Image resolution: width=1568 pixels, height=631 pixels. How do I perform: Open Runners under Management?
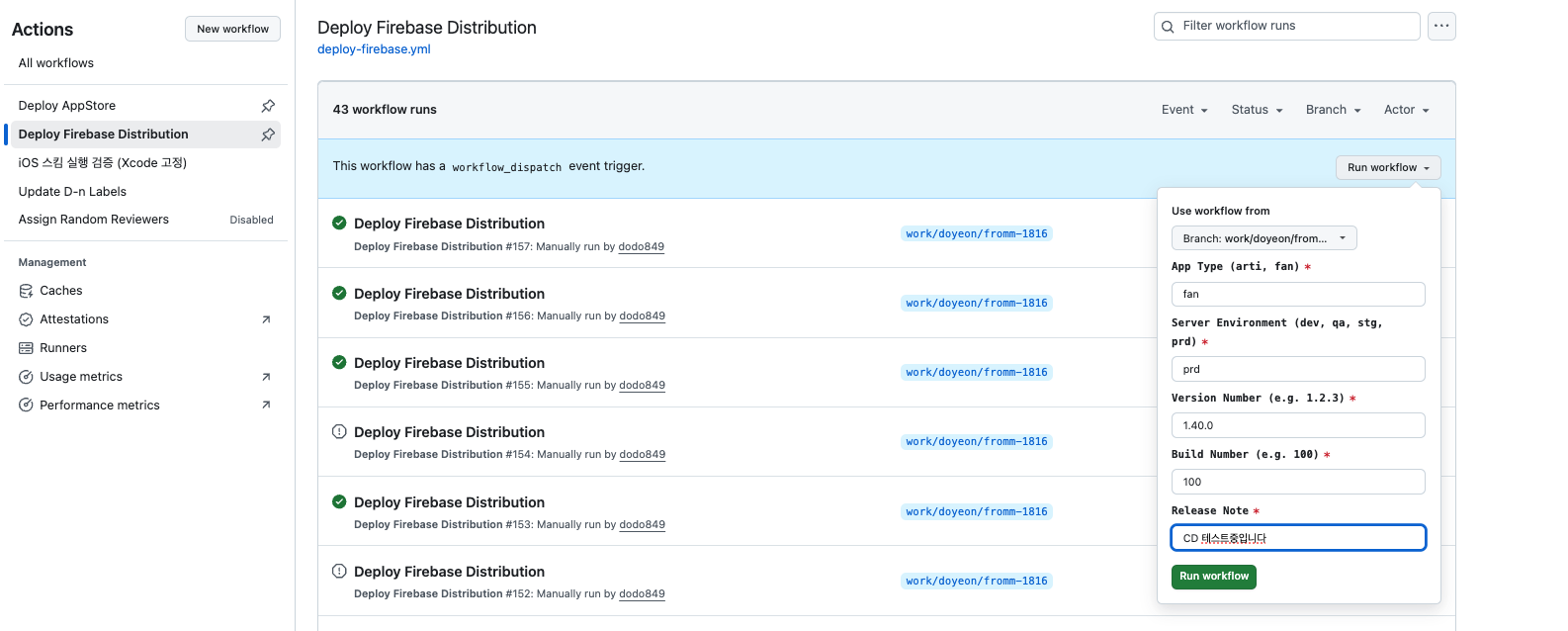click(x=63, y=348)
